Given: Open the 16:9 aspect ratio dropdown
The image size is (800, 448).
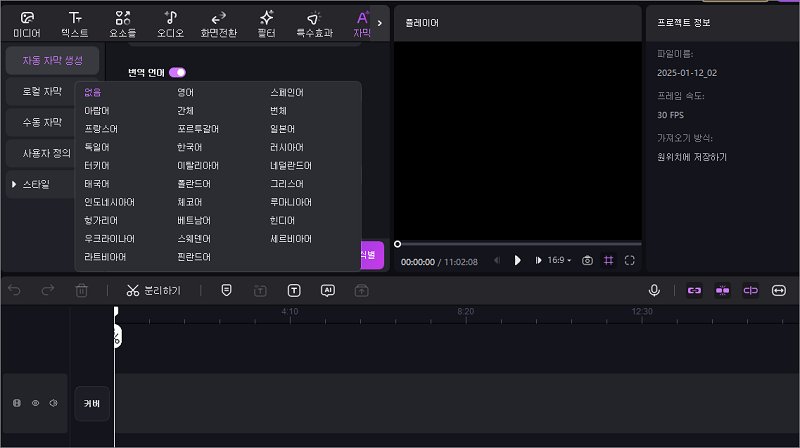Looking at the screenshot, I should (x=559, y=260).
